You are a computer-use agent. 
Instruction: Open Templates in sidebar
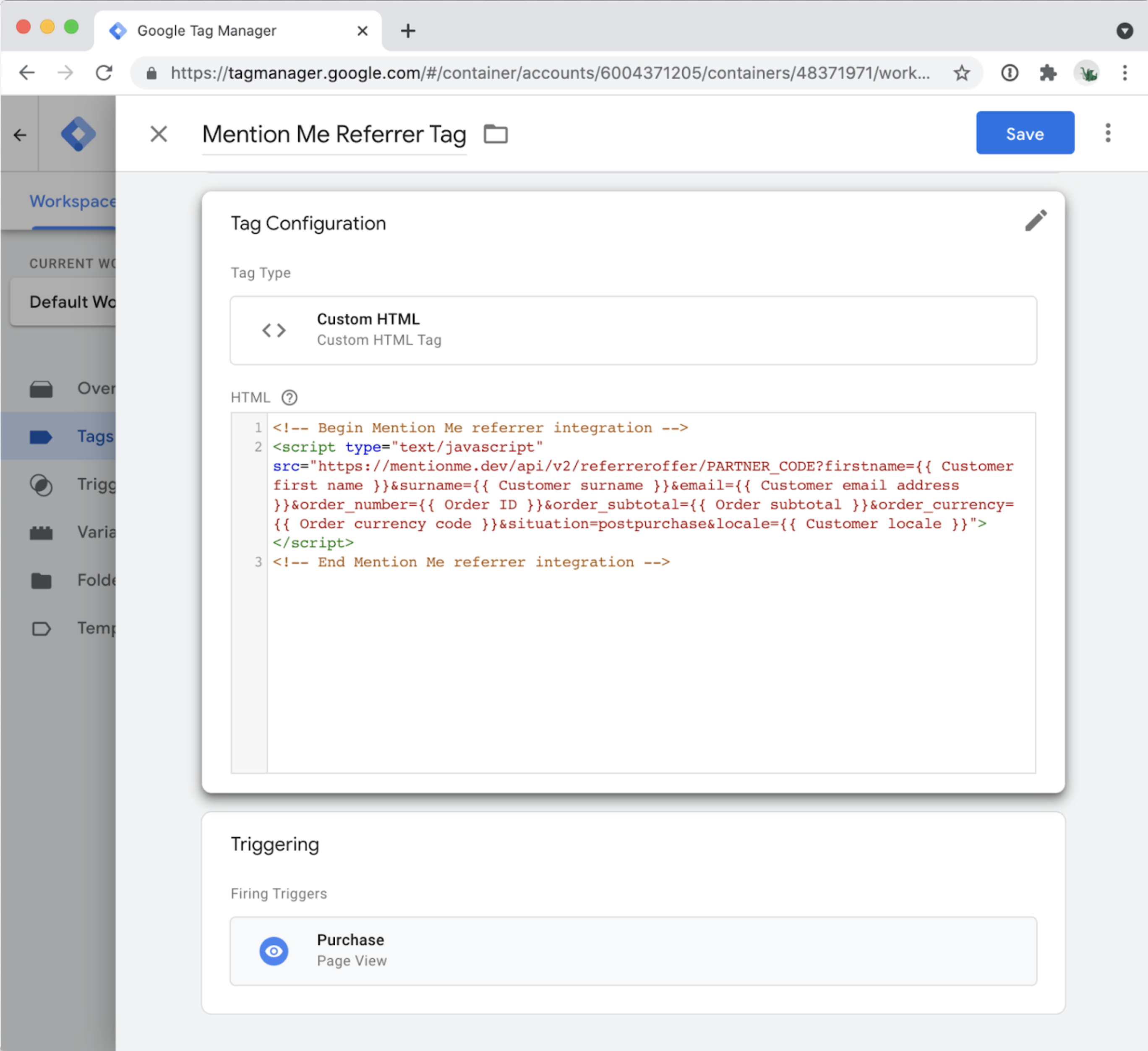(x=58, y=628)
